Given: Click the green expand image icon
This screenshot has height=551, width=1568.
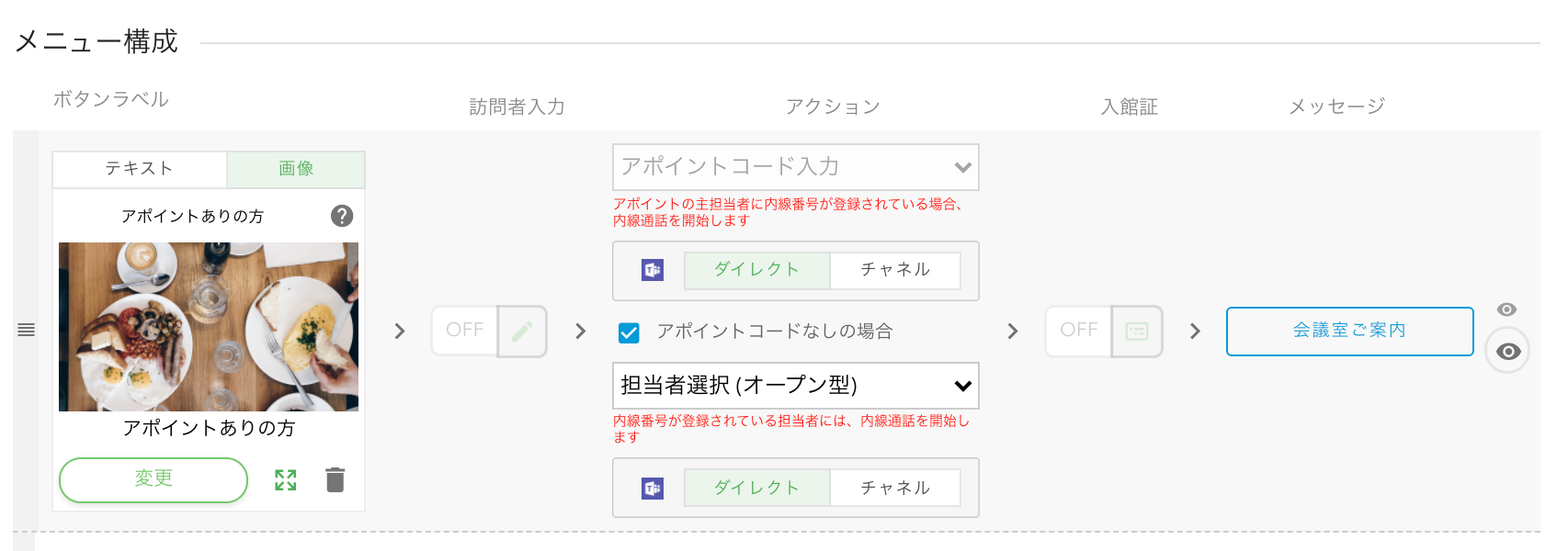Looking at the screenshot, I should click(286, 479).
